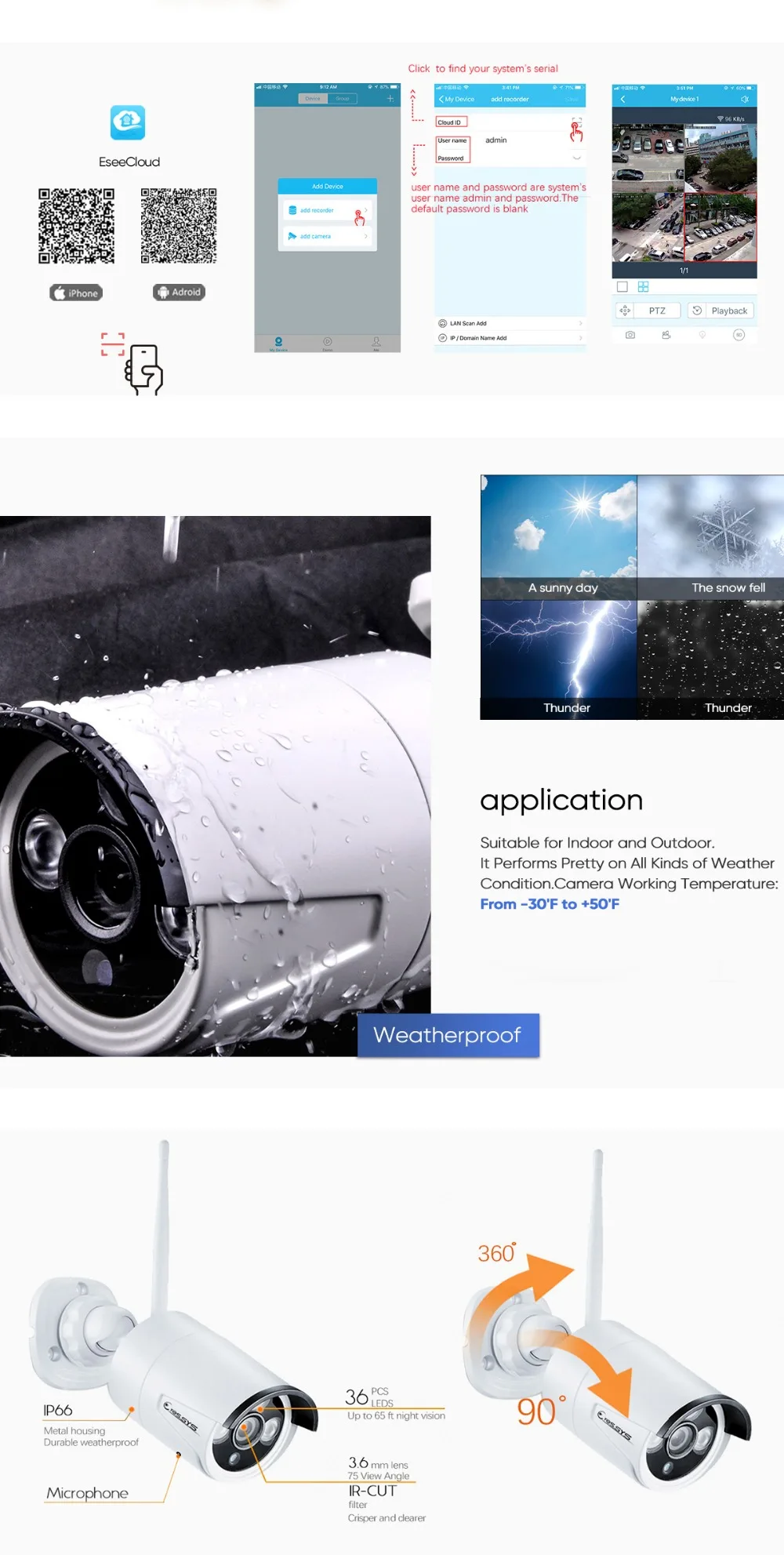The image size is (784, 1555).
Task: Click the 1/1 page indicator
Action: point(684,271)
